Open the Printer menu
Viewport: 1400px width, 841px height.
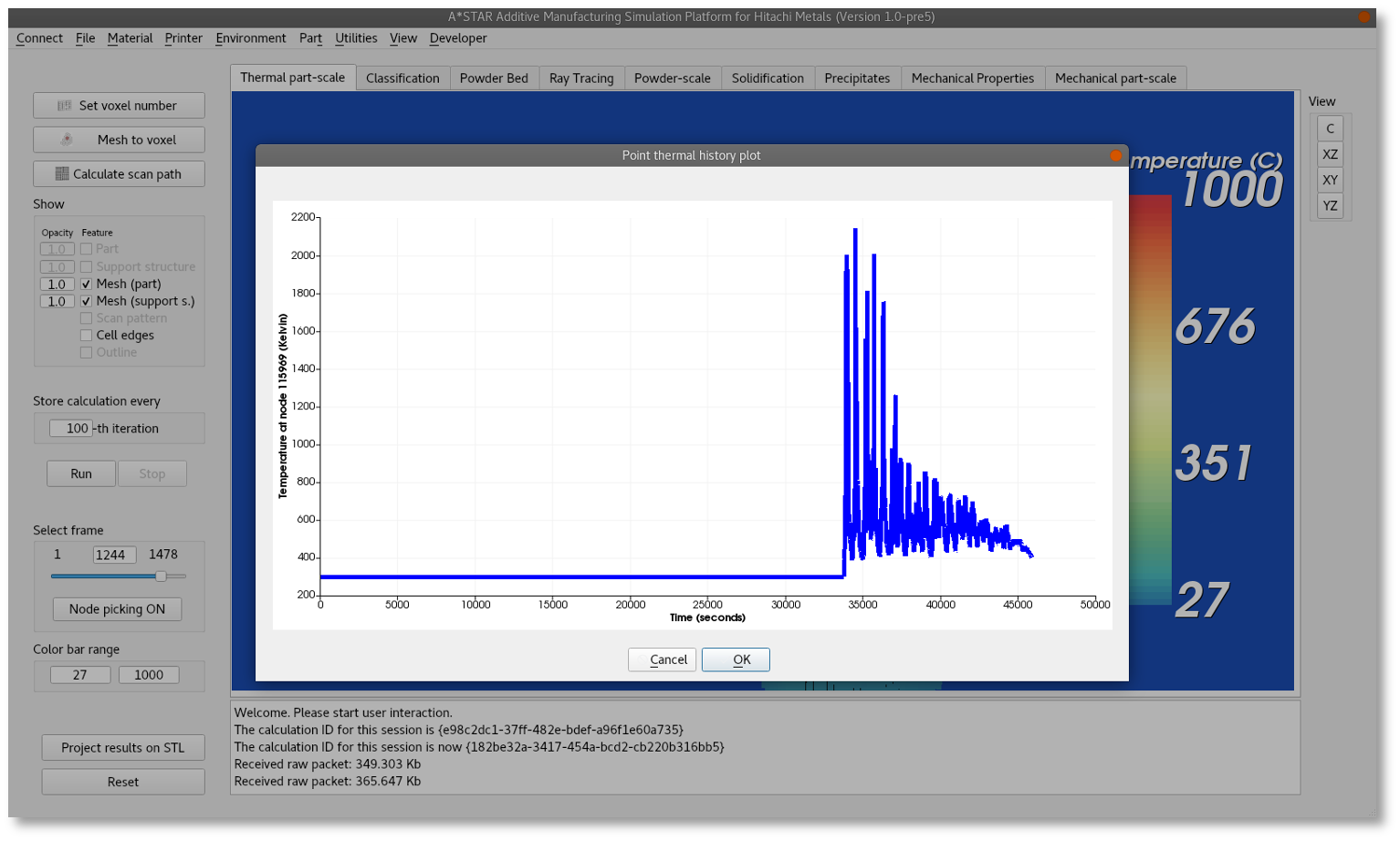click(183, 38)
